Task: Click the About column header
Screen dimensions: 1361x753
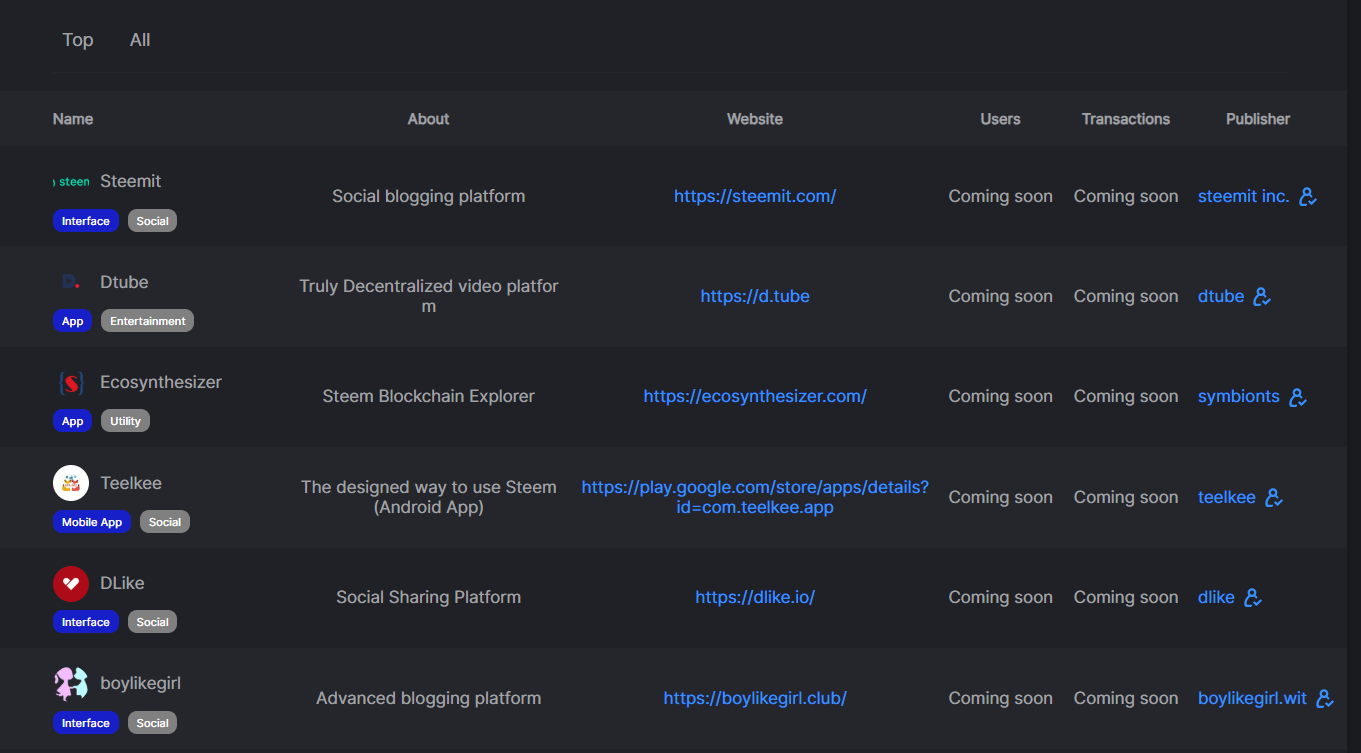Action: (x=428, y=119)
